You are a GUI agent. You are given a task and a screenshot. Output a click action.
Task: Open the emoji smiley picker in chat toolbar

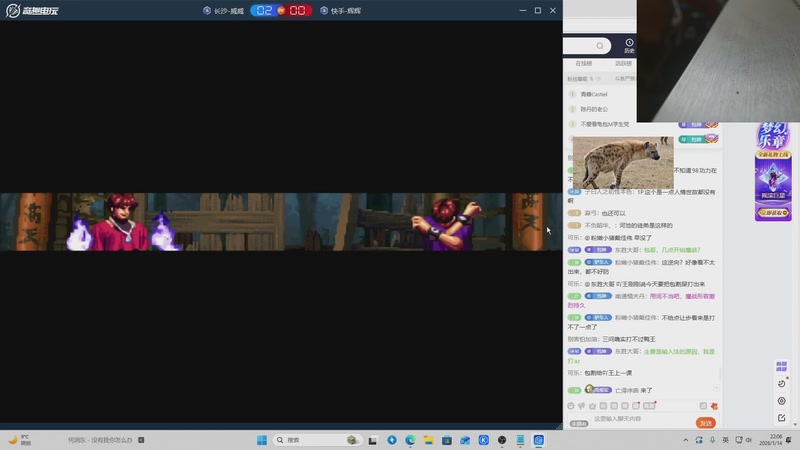pyautogui.click(x=571, y=406)
